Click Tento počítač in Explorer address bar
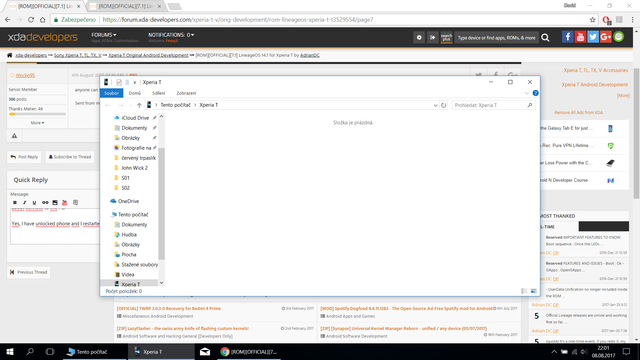This screenshot has height=360, width=640. (x=175, y=105)
